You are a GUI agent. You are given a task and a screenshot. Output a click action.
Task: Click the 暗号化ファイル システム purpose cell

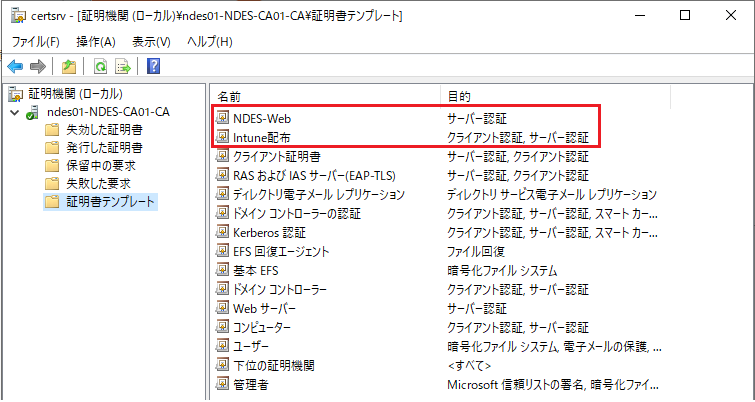[x=502, y=271]
